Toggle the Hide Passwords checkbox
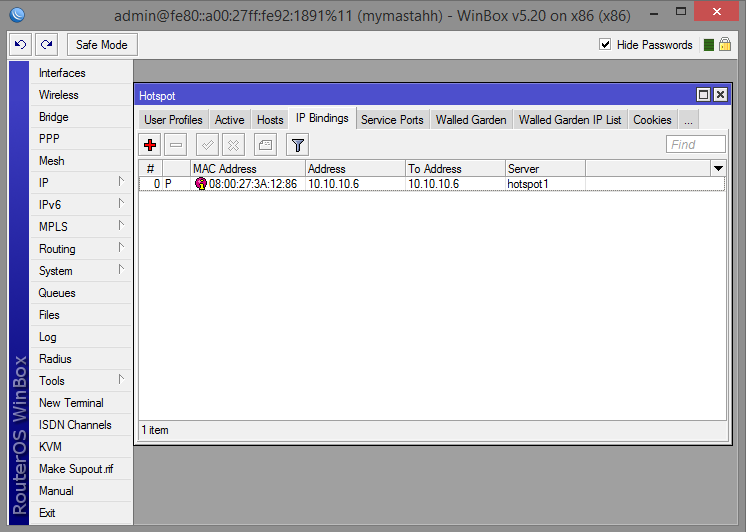The width and height of the screenshot is (746, 532). point(605,45)
